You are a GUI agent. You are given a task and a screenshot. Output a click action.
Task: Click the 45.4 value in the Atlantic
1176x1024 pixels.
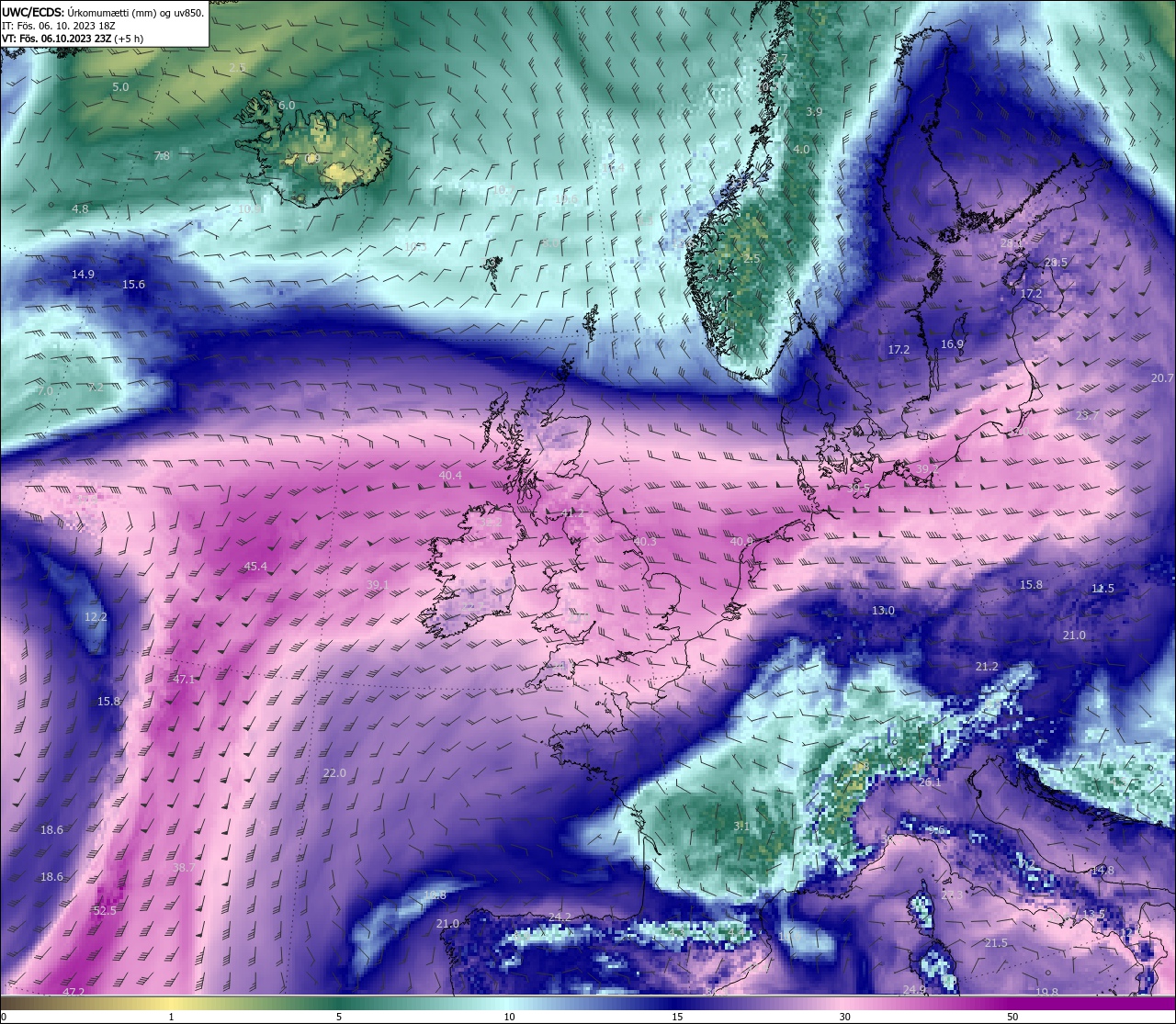coord(255,567)
